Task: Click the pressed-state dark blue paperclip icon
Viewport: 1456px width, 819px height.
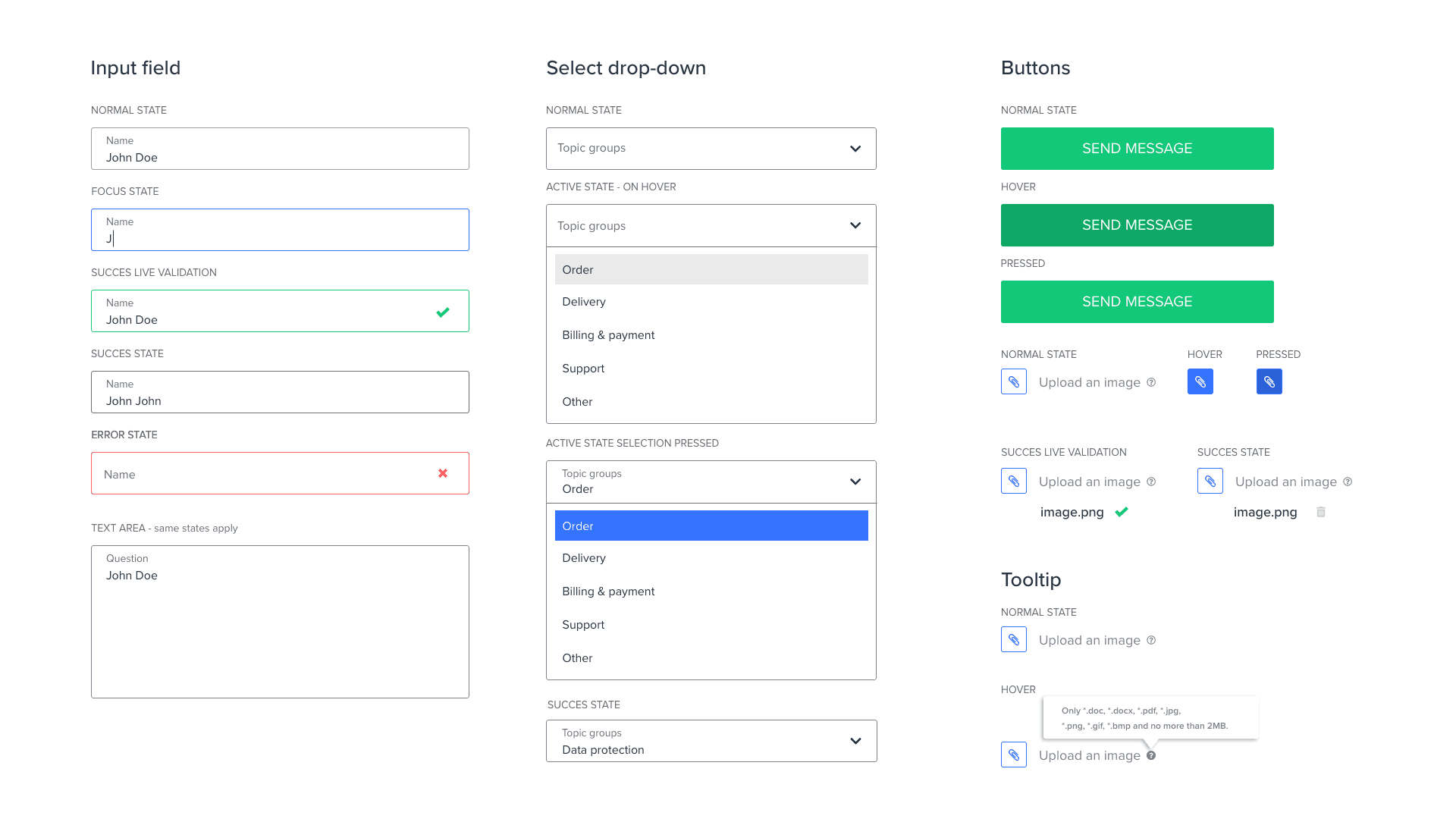Action: 1269,381
